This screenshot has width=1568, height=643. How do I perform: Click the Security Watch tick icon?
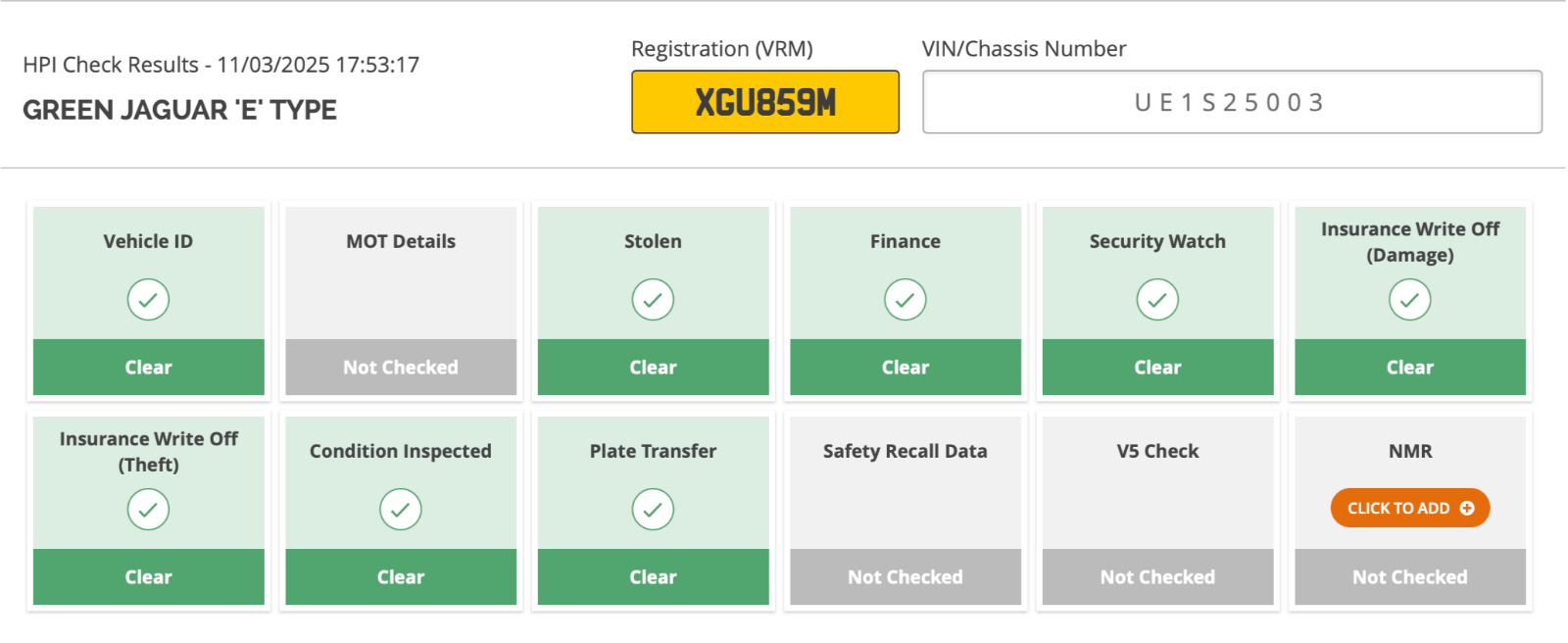[1157, 300]
